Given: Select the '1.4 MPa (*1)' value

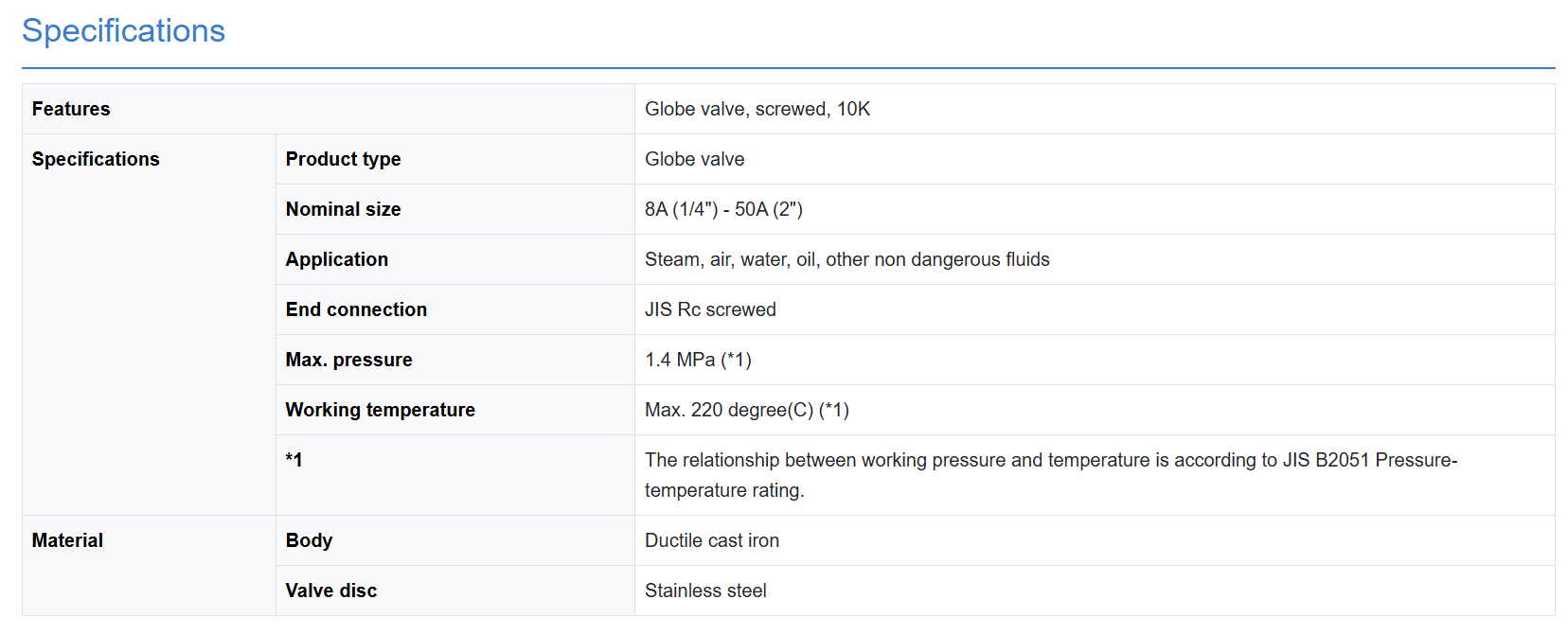Looking at the screenshot, I should 698,360.
